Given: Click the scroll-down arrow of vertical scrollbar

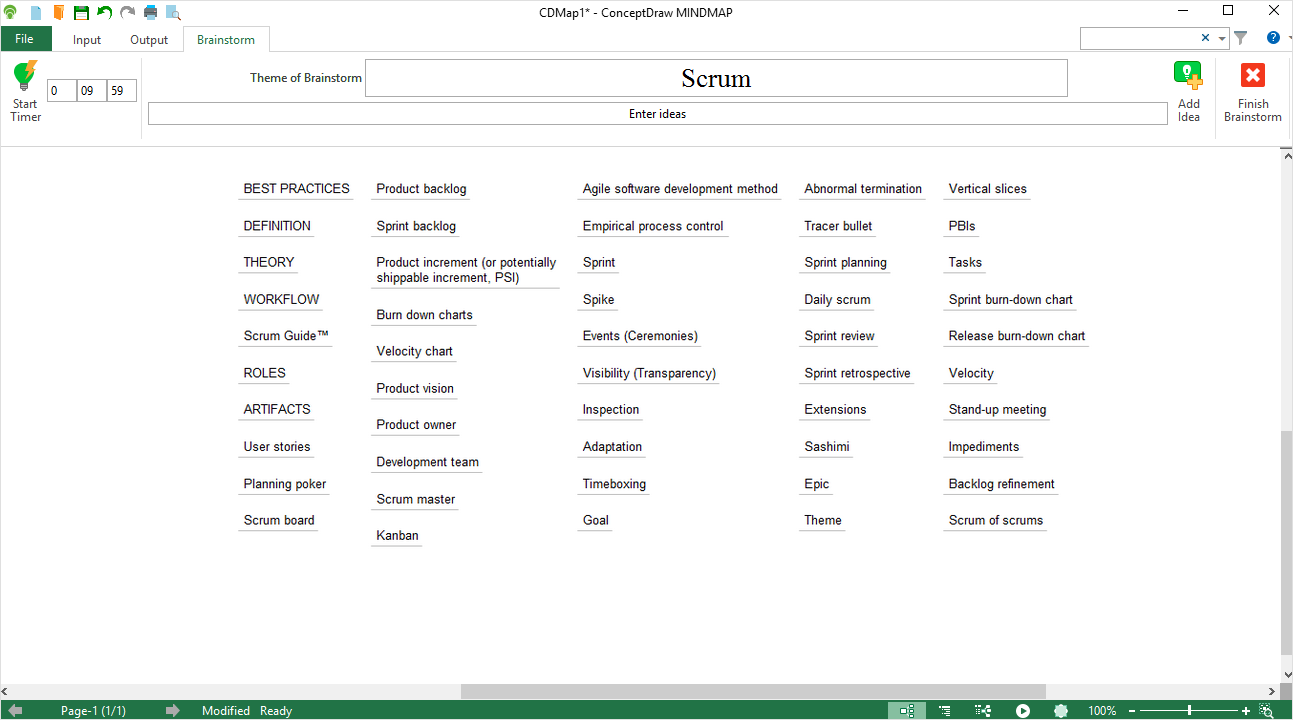Looking at the screenshot, I should pos(1286,675).
